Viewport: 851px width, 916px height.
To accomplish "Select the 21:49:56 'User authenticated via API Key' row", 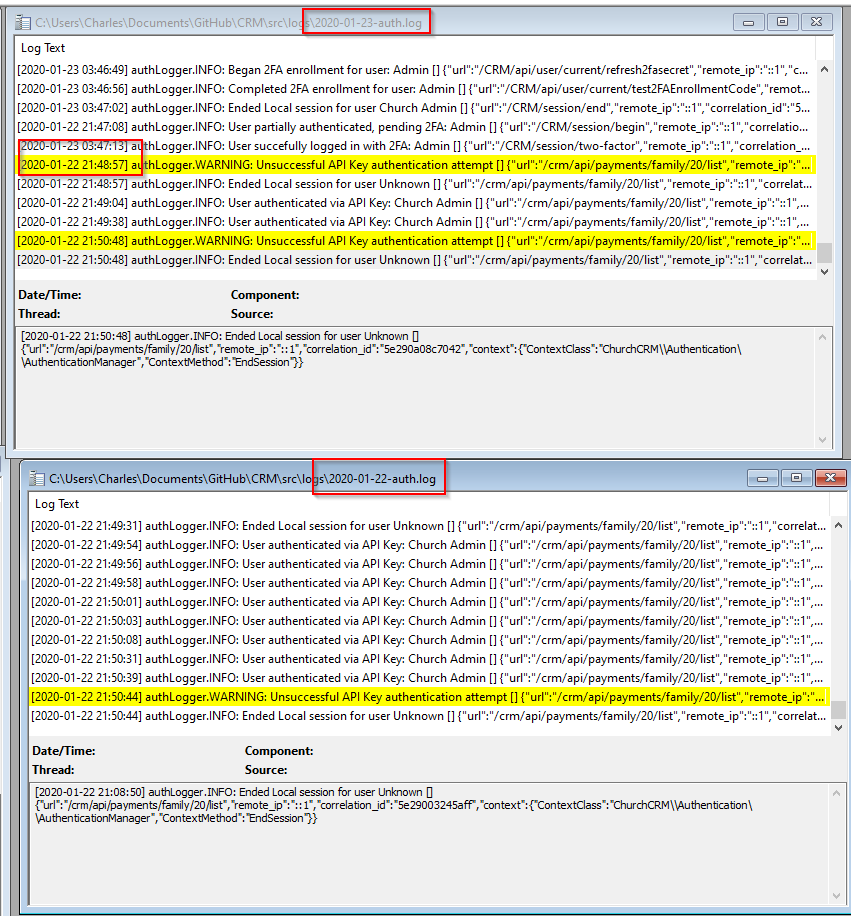I will [x=429, y=564].
